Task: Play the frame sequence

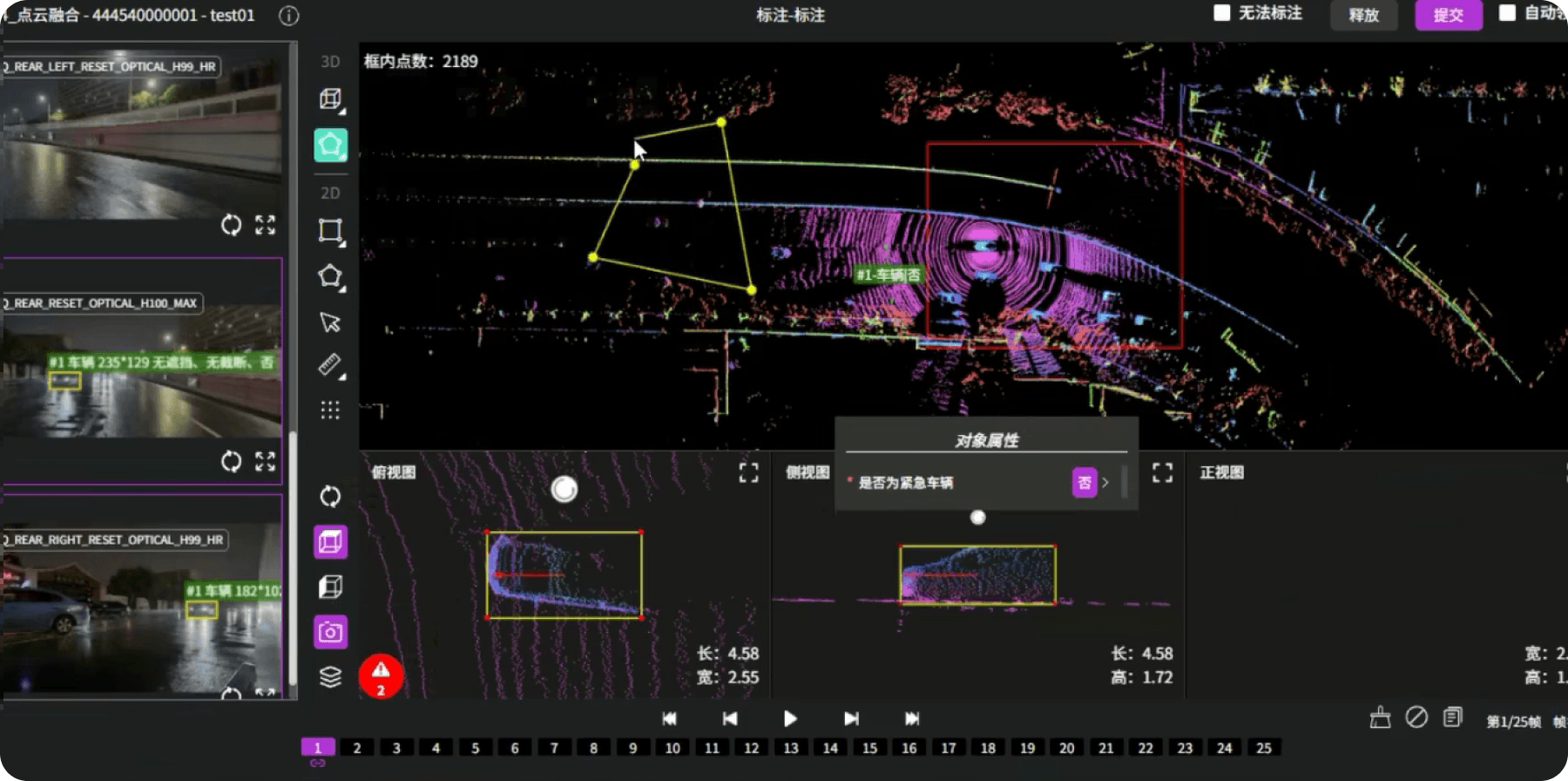Action: [790, 718]
